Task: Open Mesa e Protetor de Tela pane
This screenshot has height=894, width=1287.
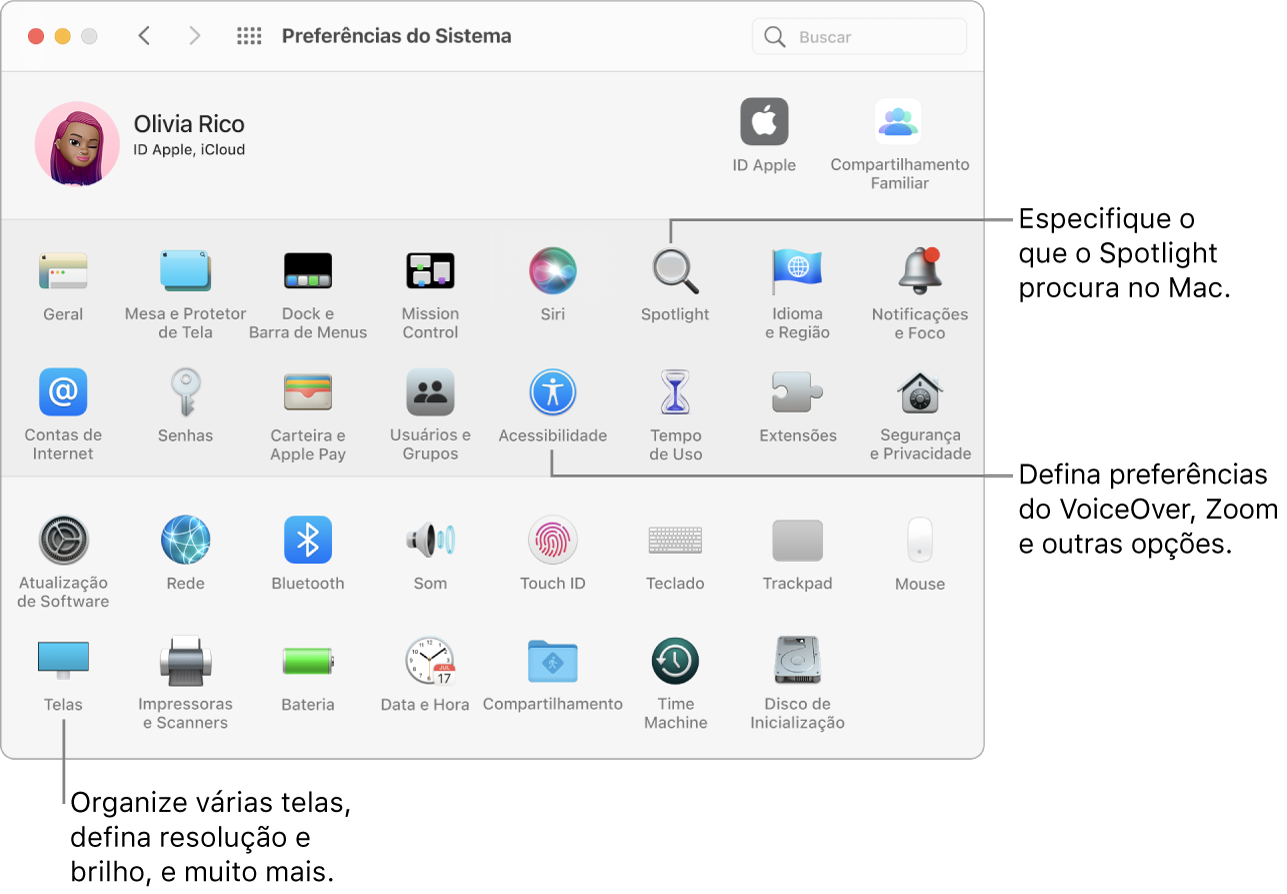Action: tap(185, 271)
